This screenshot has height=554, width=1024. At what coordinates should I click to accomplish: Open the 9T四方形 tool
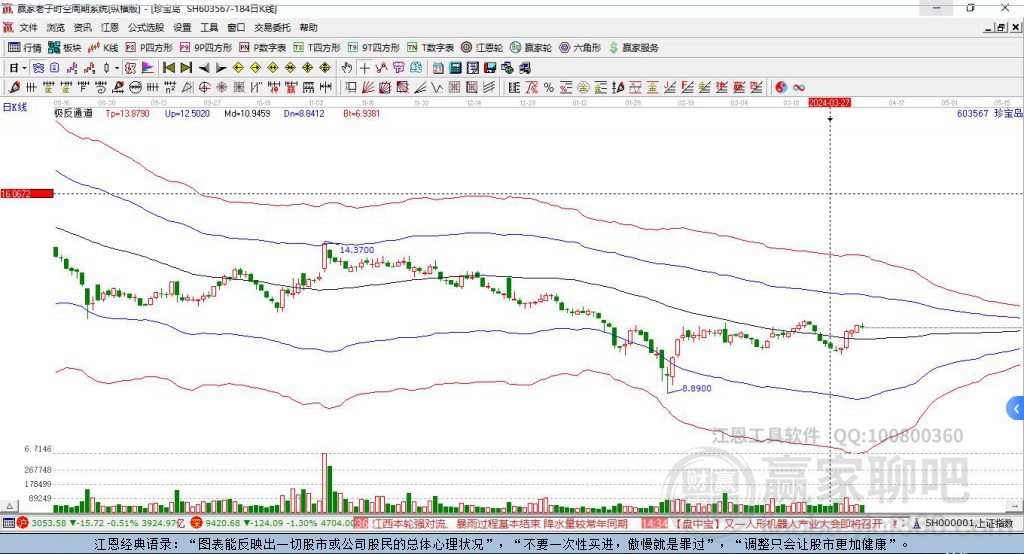tap(374, 48)
